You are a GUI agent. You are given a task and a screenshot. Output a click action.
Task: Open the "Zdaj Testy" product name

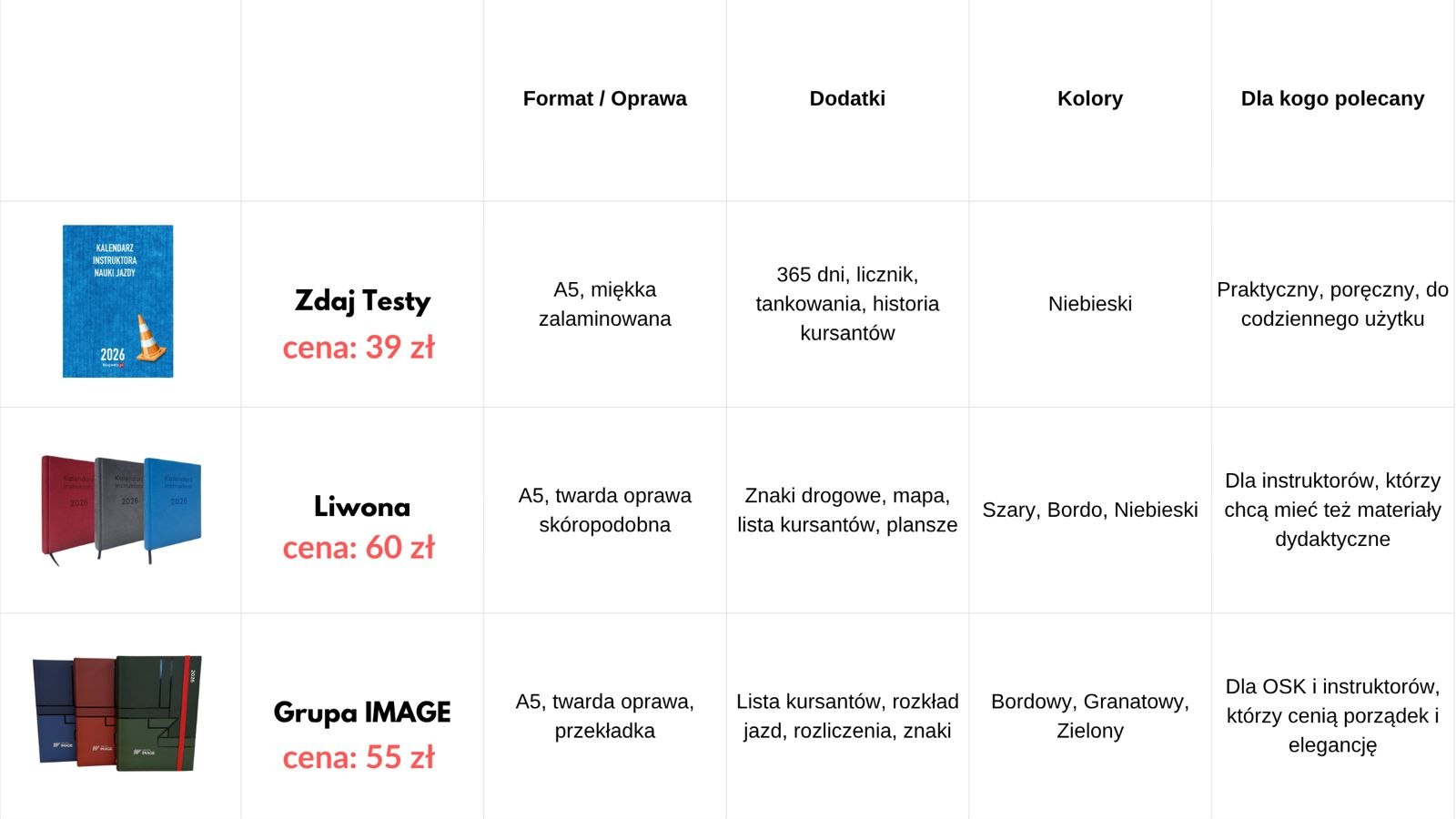[x=362, y=300]
